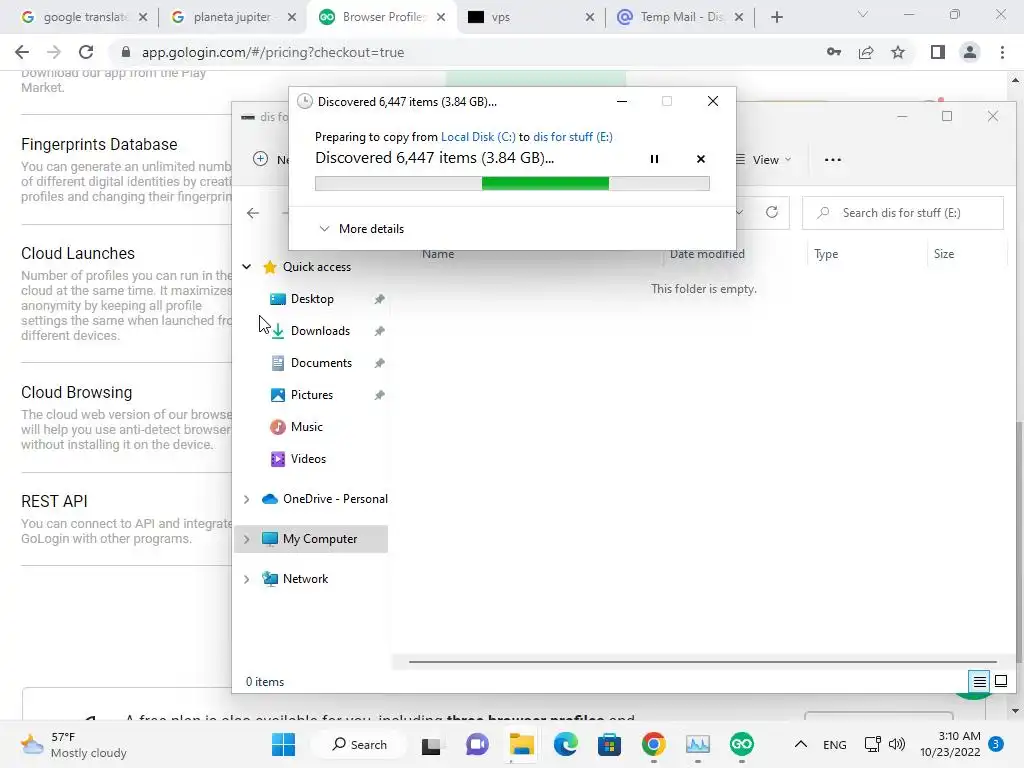Share this page from the toolbar
This screenshot has width=1024, height=768.
[x=866, y=52]
